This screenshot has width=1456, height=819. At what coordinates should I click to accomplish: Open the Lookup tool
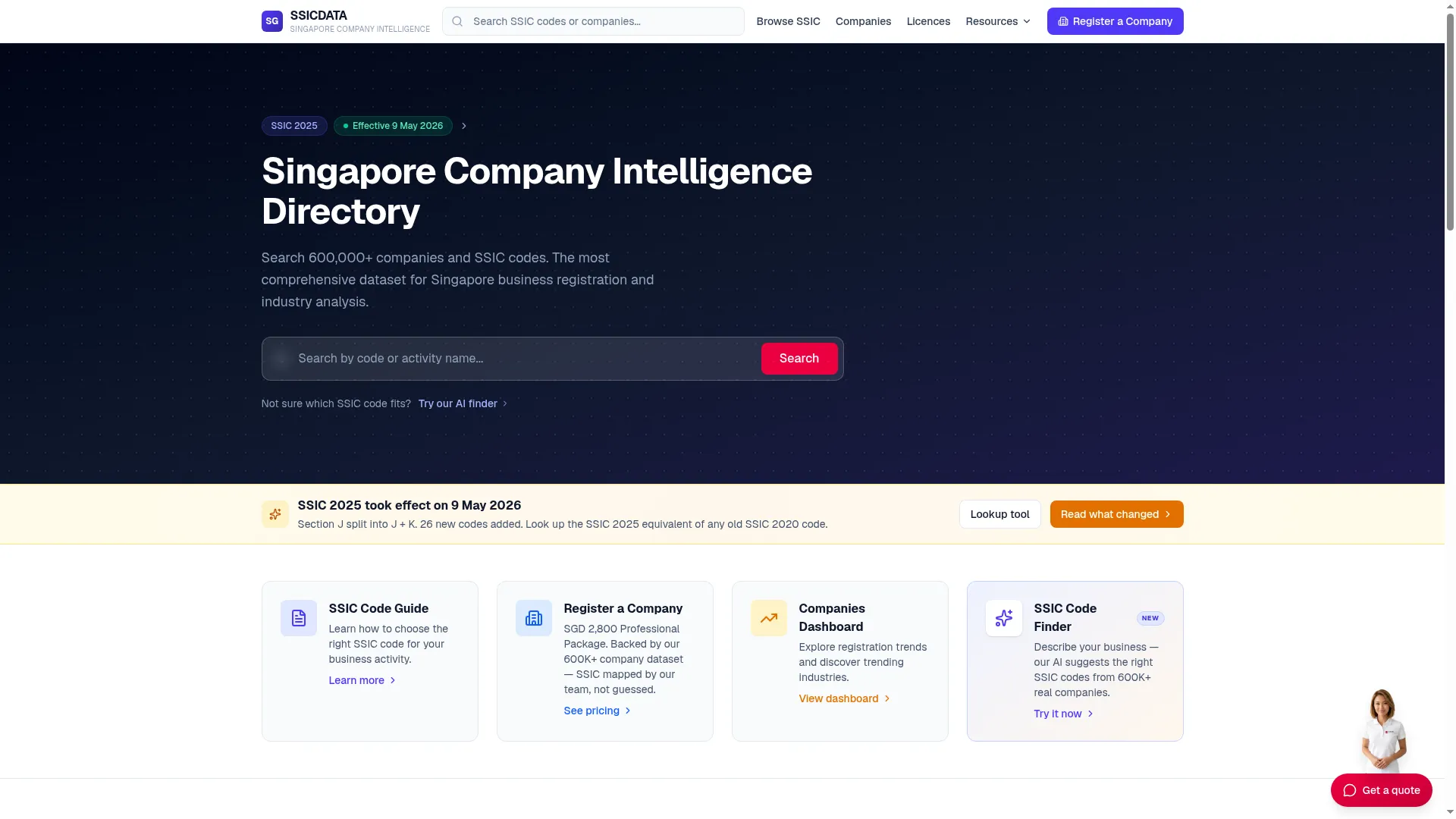pyautogui.click(x=999, y=514)
